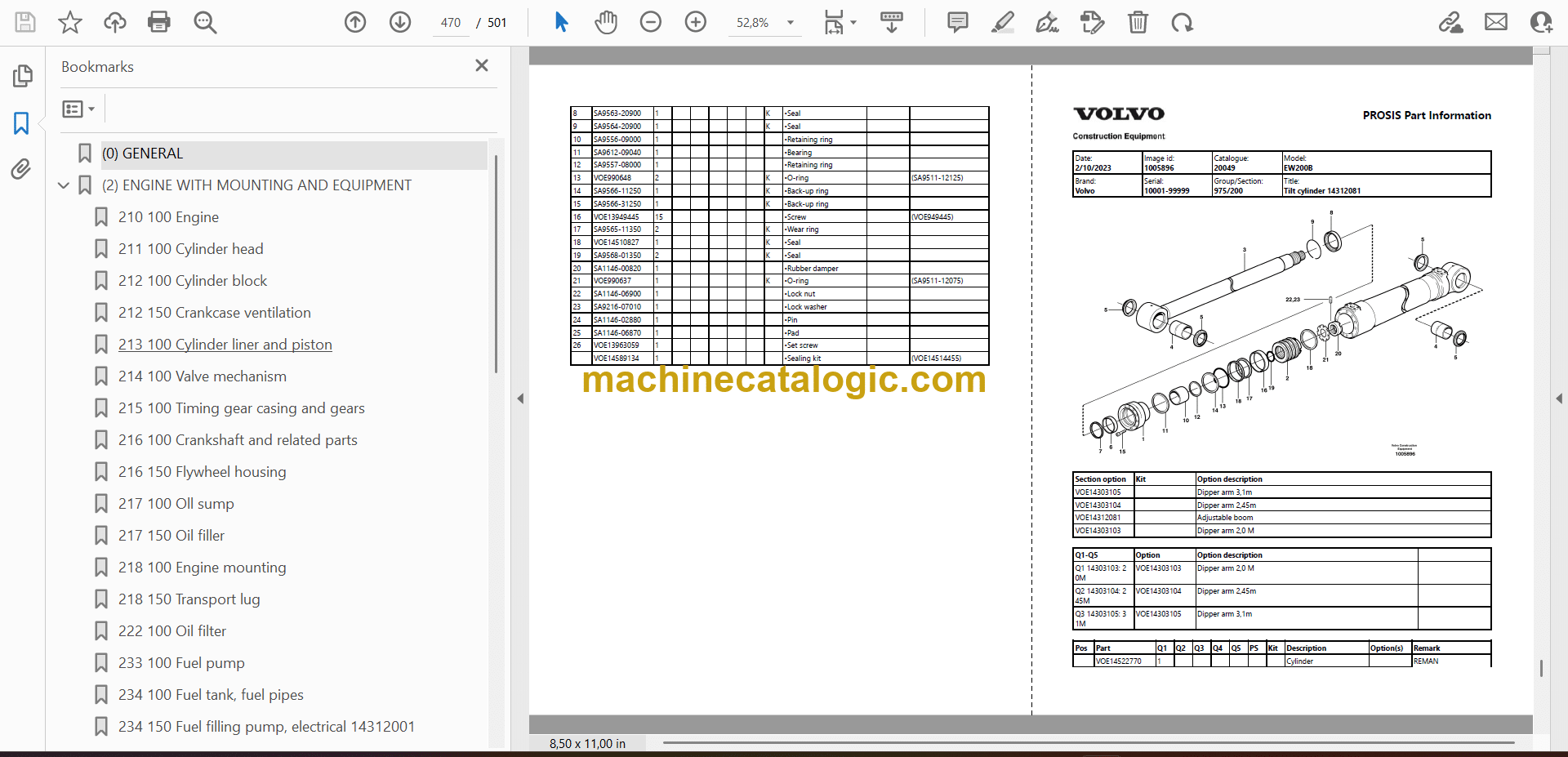
Task: Click part number VOE14522770 in the table
Action: (1118, 661)
